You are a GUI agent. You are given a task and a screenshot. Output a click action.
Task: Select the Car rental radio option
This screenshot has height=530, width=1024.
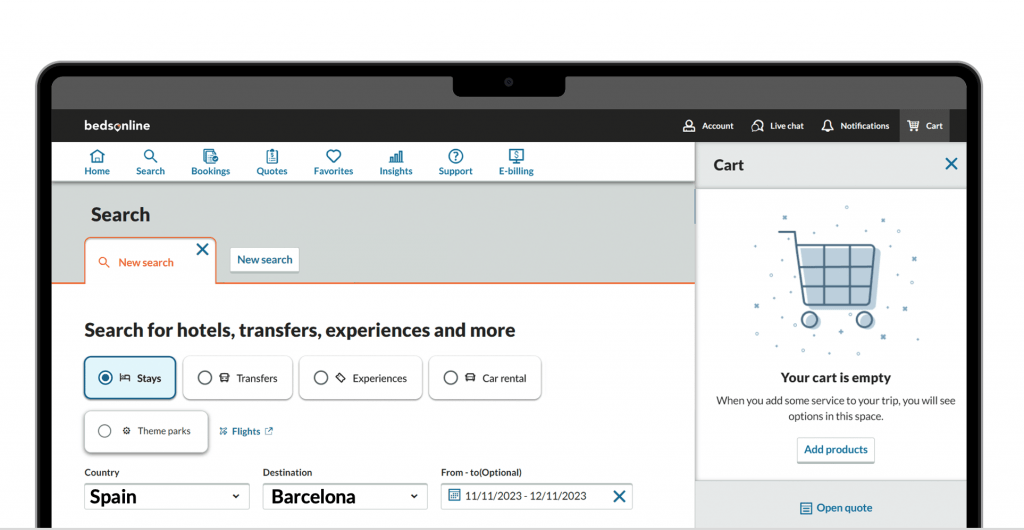click(x=485, y=378)
